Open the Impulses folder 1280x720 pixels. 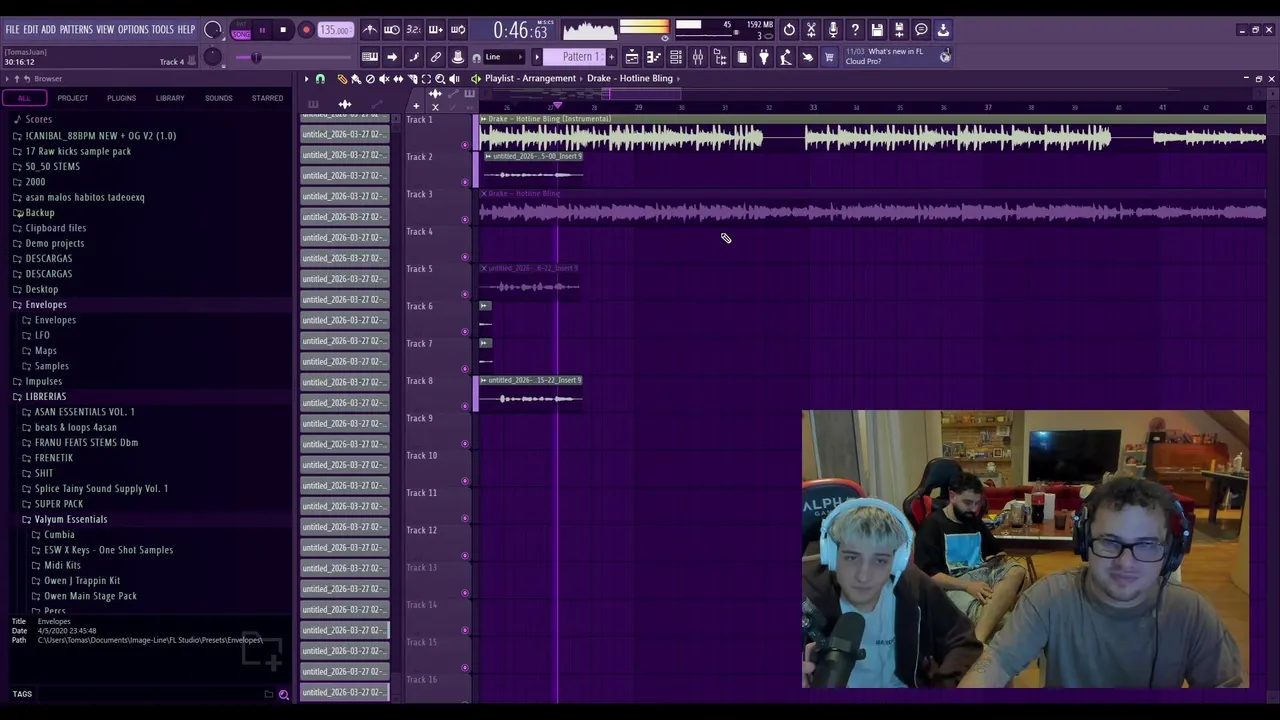(43, 381)
